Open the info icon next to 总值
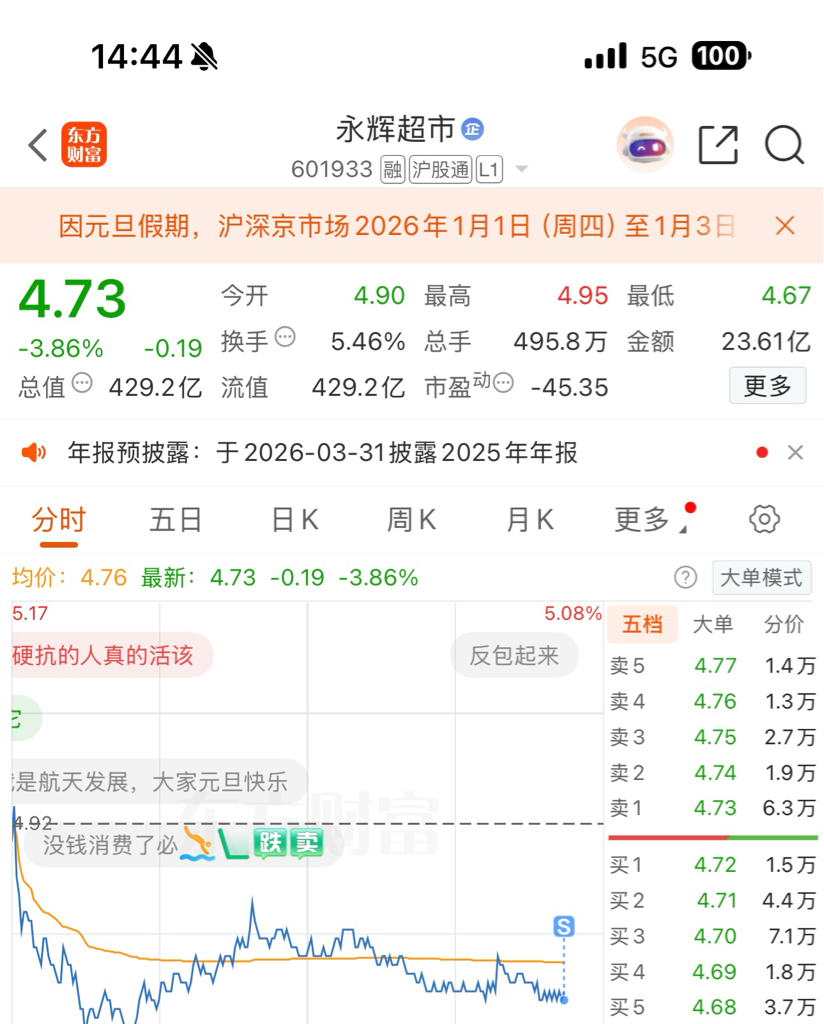This screenshot has width=824, height=1024. tap(82, 383)
